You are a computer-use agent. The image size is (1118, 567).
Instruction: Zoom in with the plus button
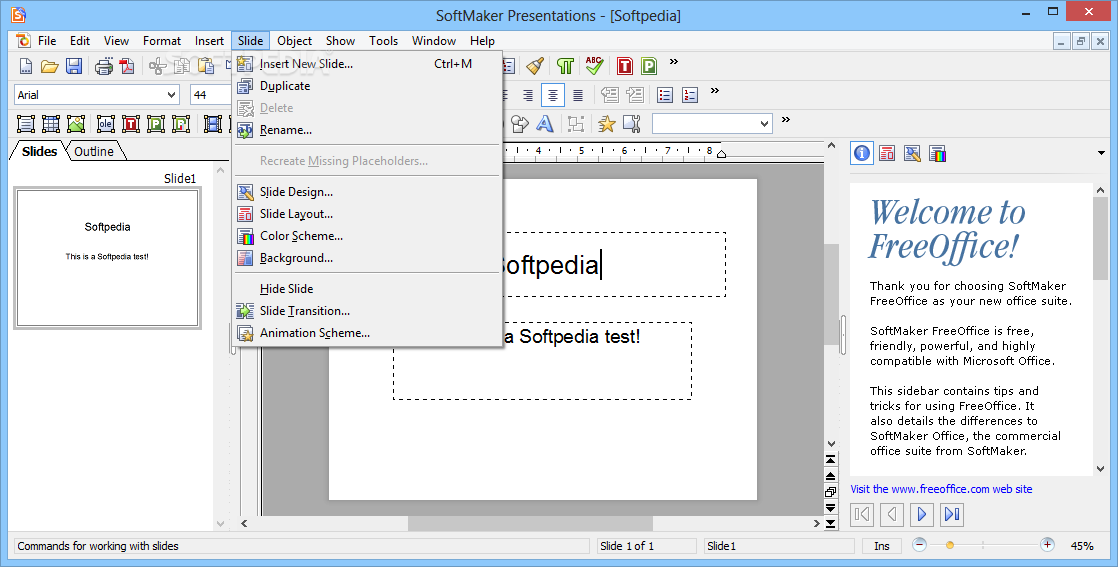point(1047,545)
